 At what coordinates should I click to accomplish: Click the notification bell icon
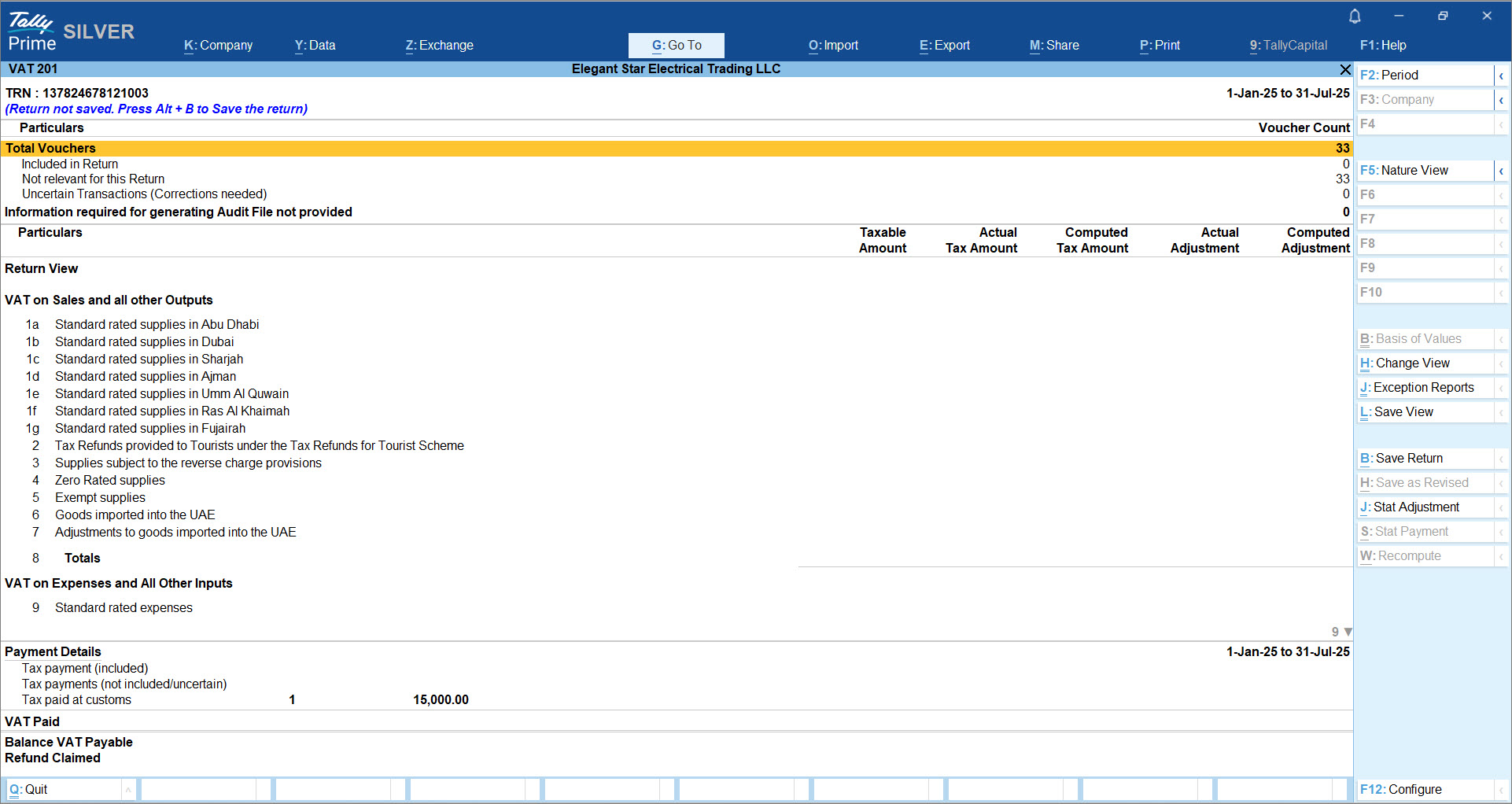1355,17
